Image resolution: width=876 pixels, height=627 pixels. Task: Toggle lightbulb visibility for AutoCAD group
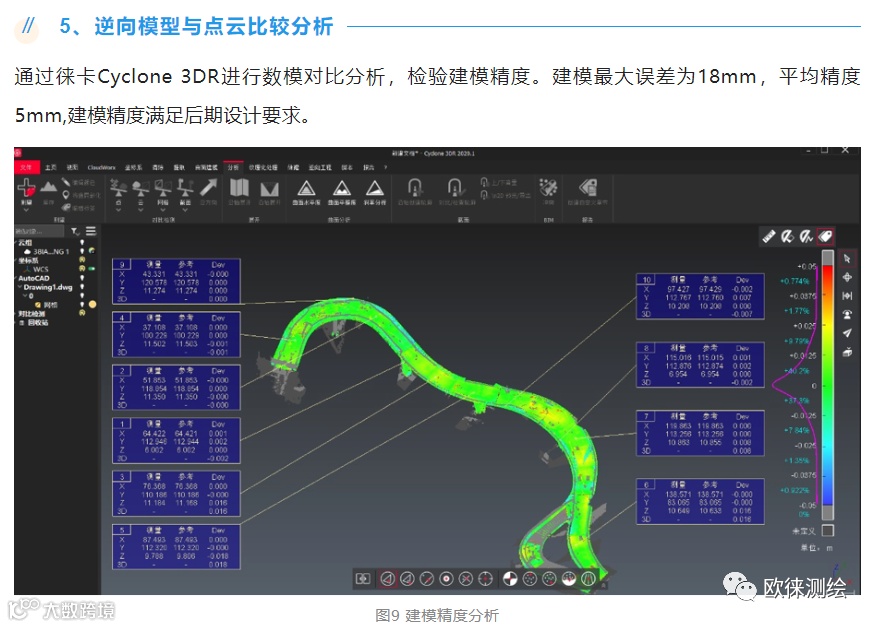coord(82,278)
